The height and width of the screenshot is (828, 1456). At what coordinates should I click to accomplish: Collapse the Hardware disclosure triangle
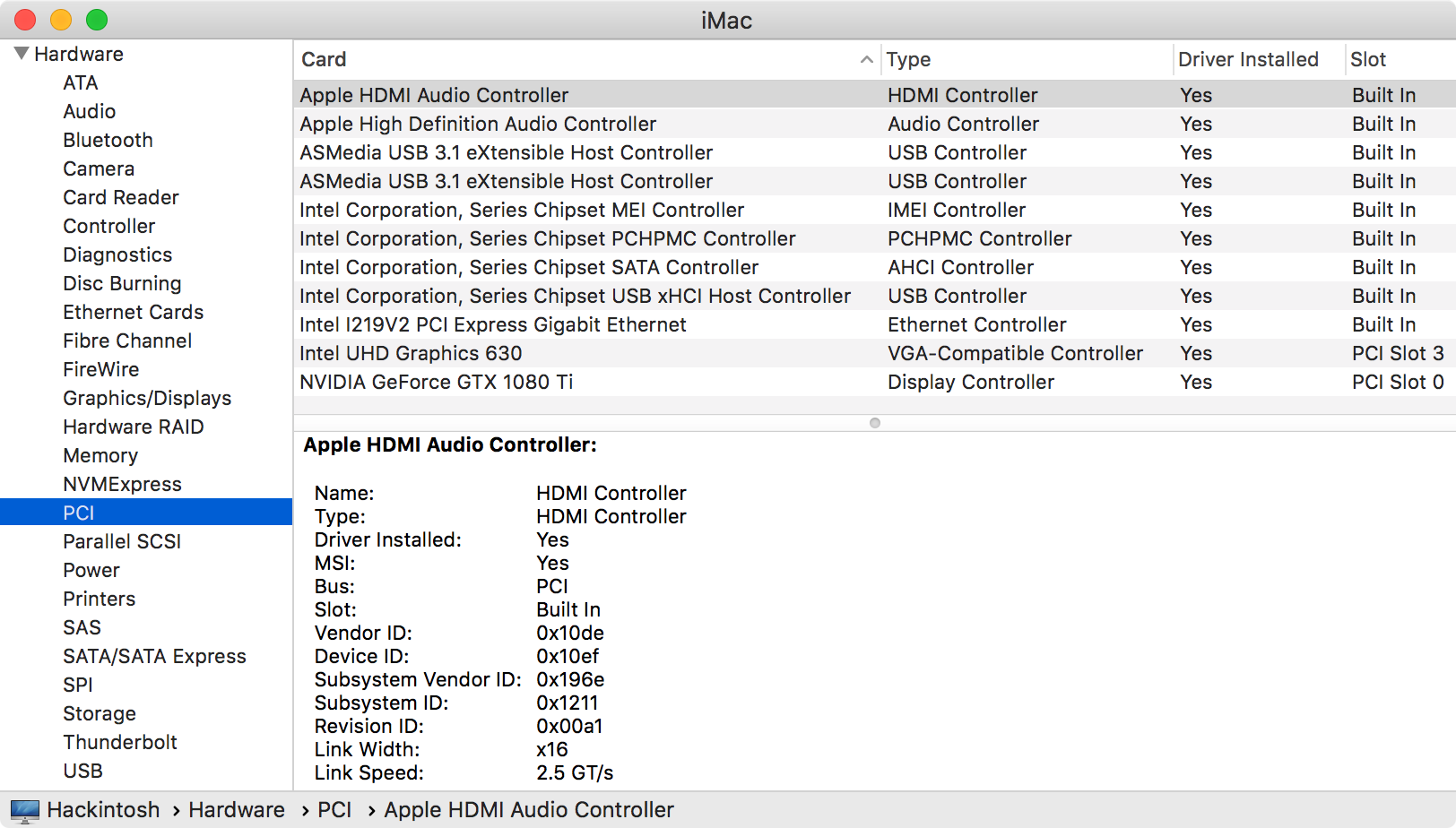(22, 54)
